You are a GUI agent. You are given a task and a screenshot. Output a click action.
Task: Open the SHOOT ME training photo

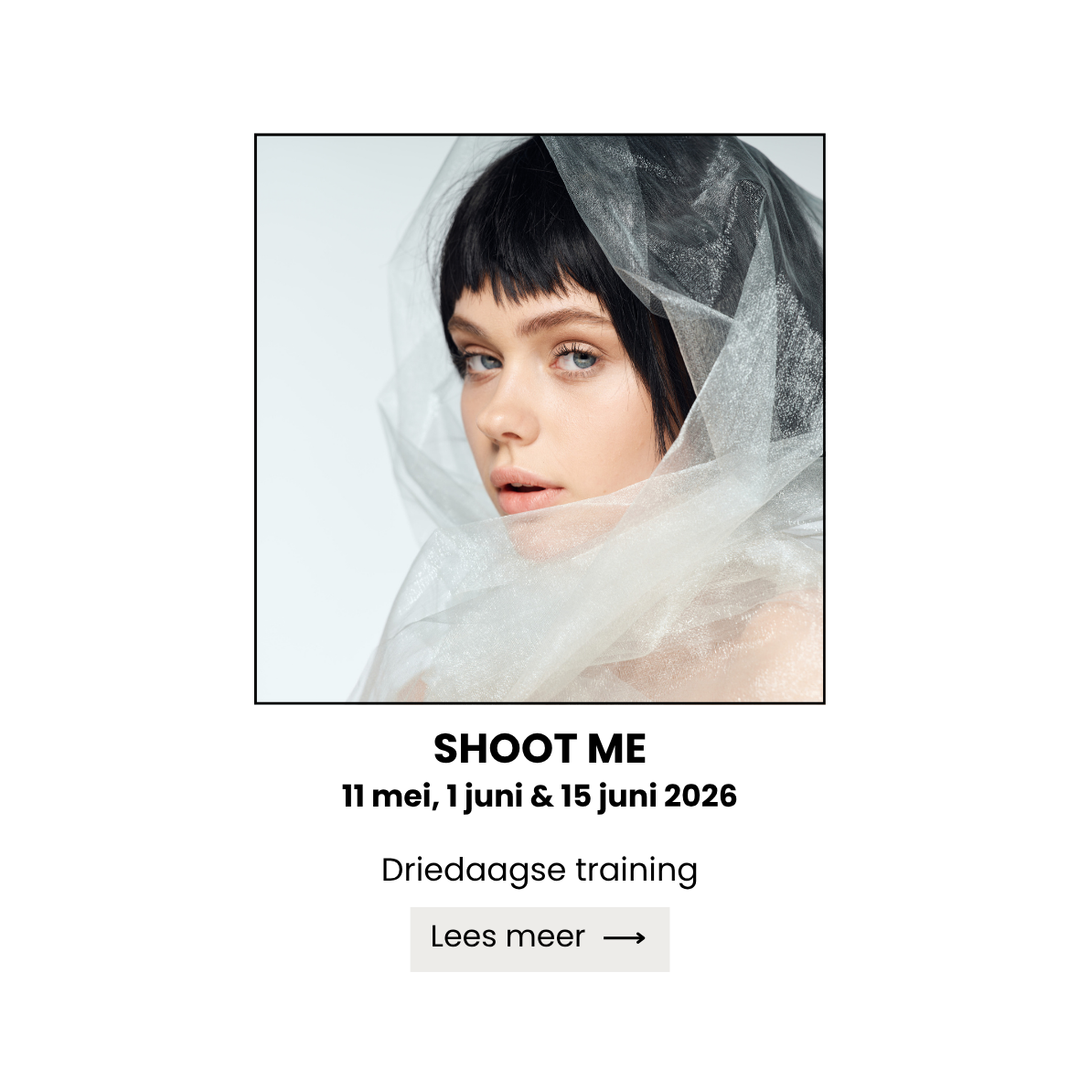click(539, 419)
